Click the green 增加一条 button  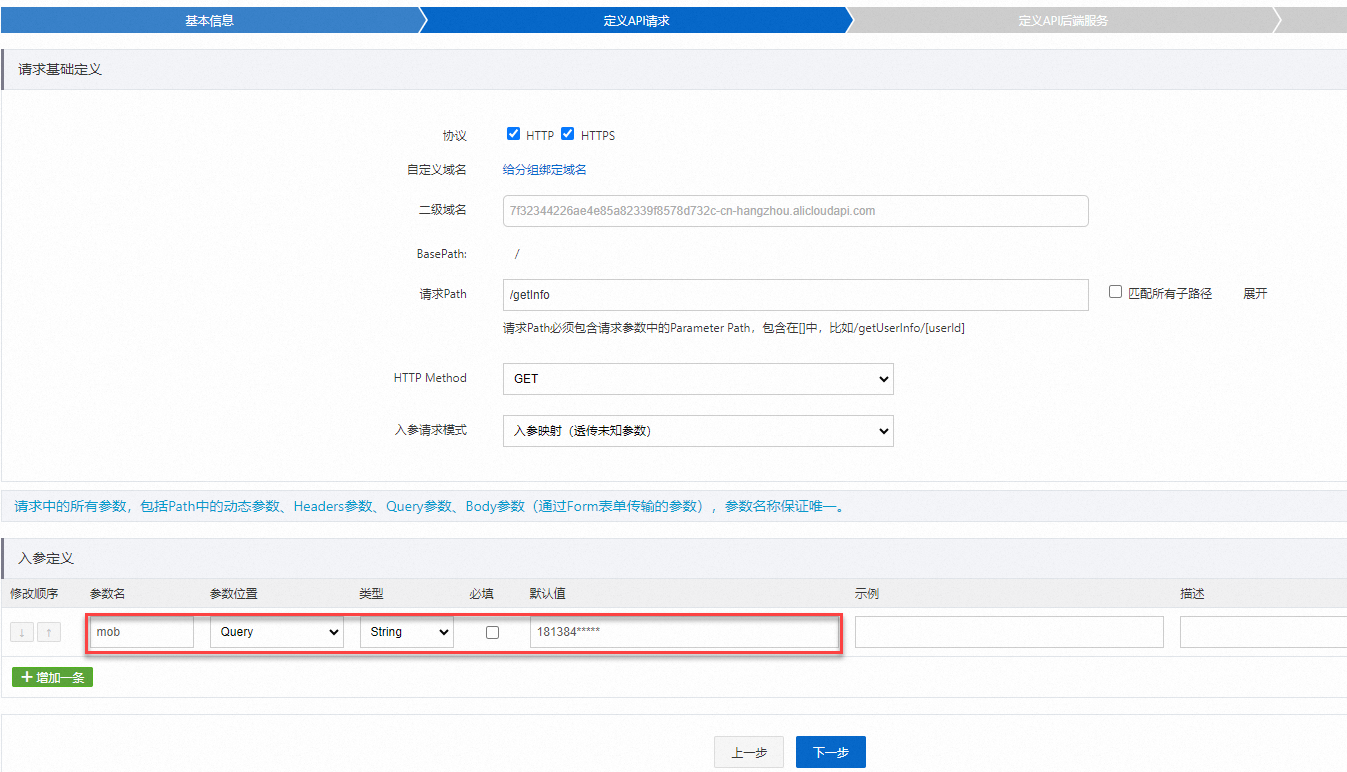click(52, 677)
